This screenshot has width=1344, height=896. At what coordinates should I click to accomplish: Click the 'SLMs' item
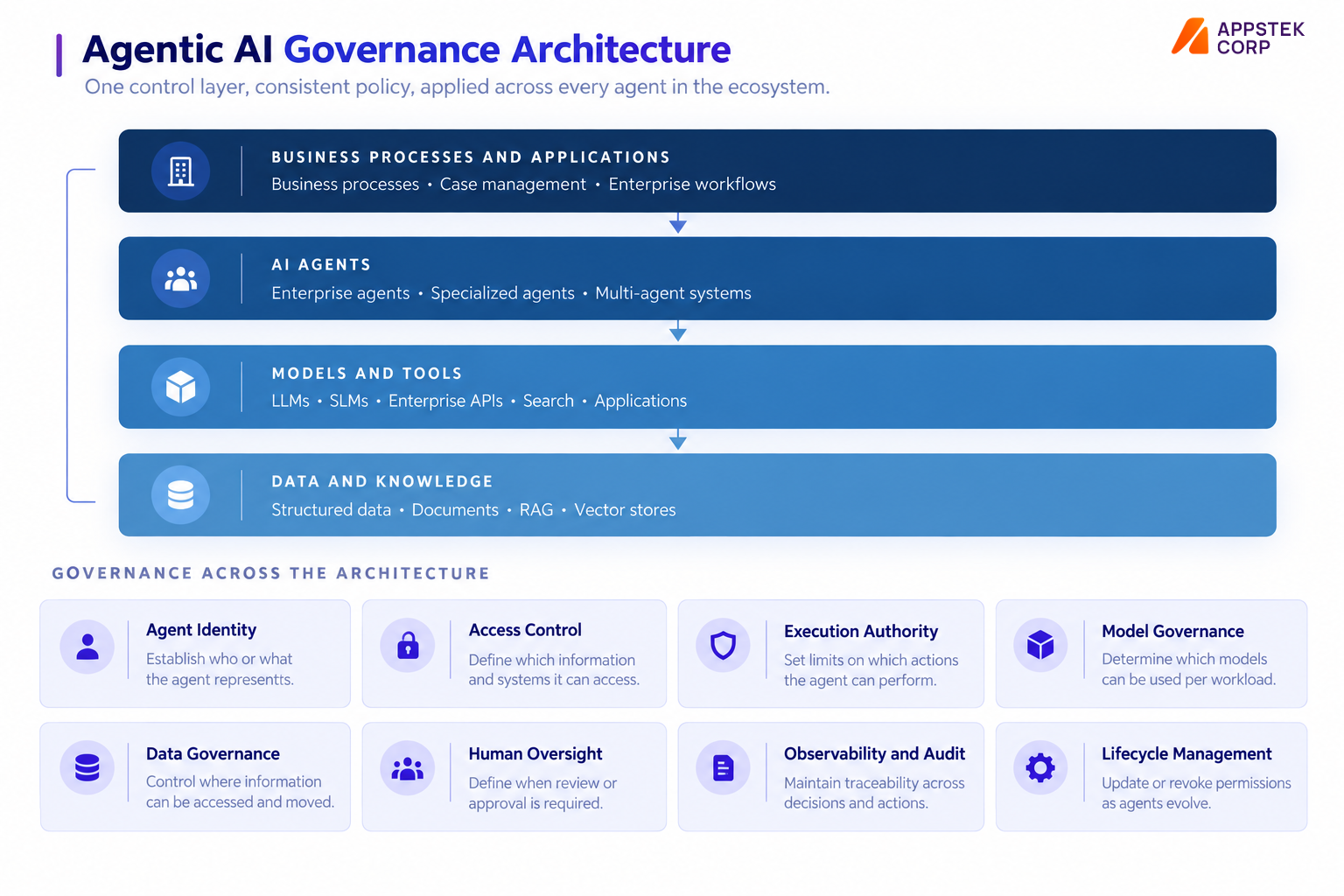[x=348, y=401]
